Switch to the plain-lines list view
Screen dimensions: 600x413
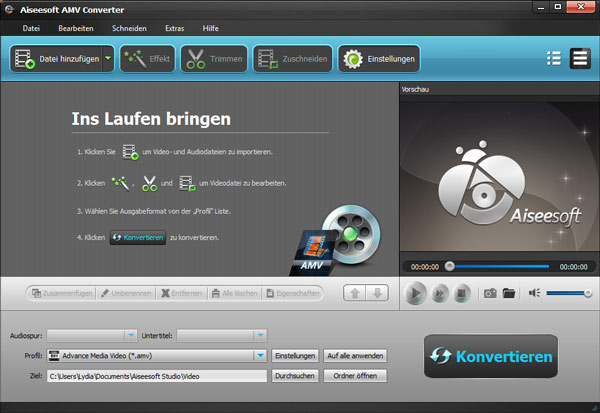(x=580, y=59)
